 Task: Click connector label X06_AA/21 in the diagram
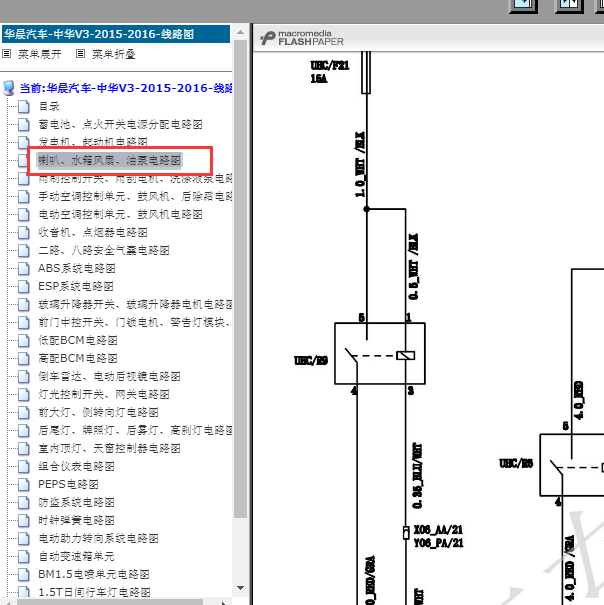click(x=438, y=530)
